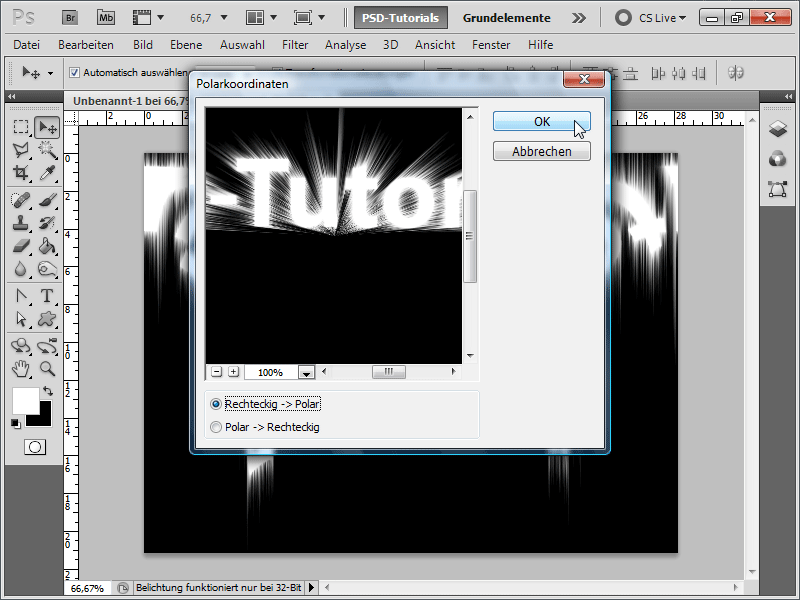
Task: Select the Path Selection tool
Action: [x=21, y=319]
